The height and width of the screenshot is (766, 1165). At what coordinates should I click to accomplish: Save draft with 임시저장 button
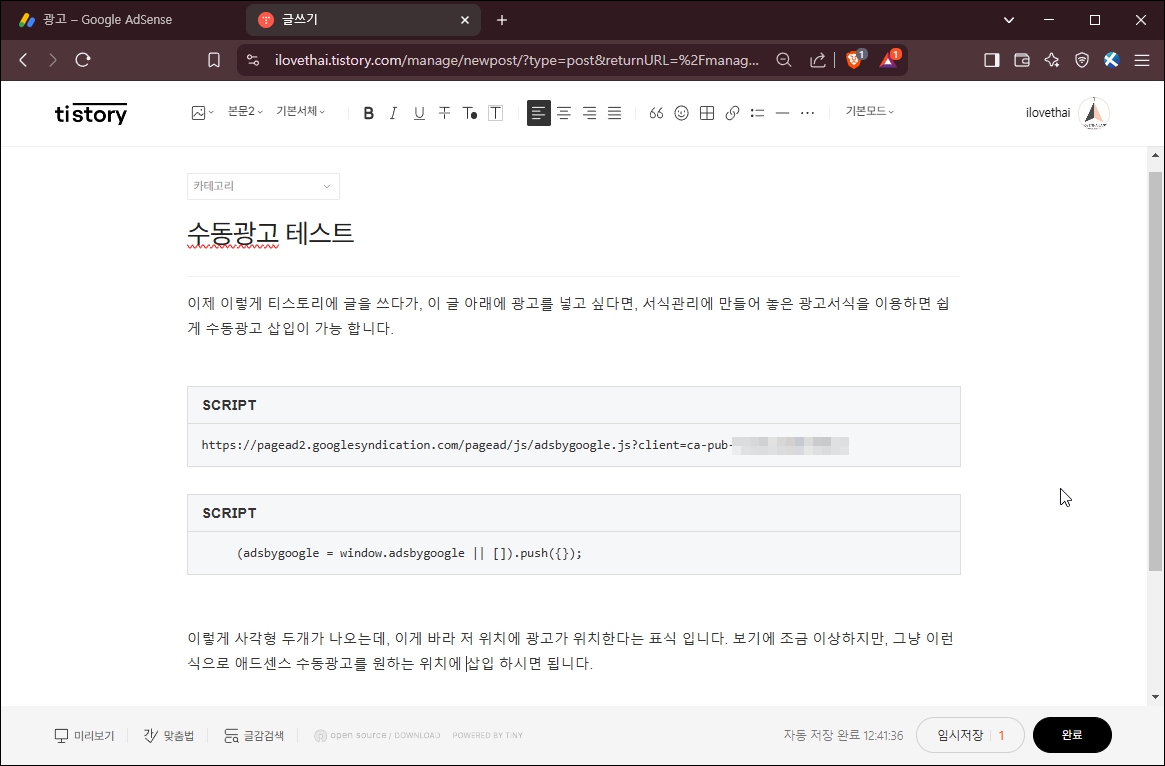click(962, 735)
